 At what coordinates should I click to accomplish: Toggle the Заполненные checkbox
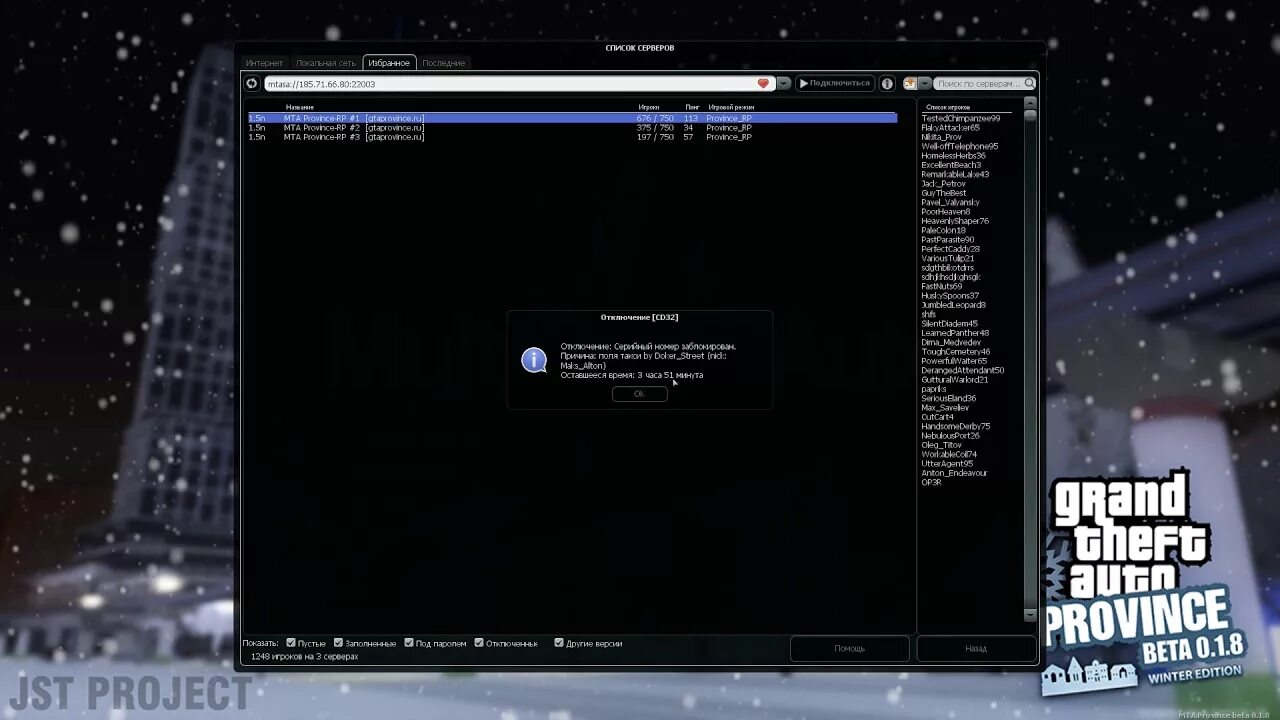(339, 643)
